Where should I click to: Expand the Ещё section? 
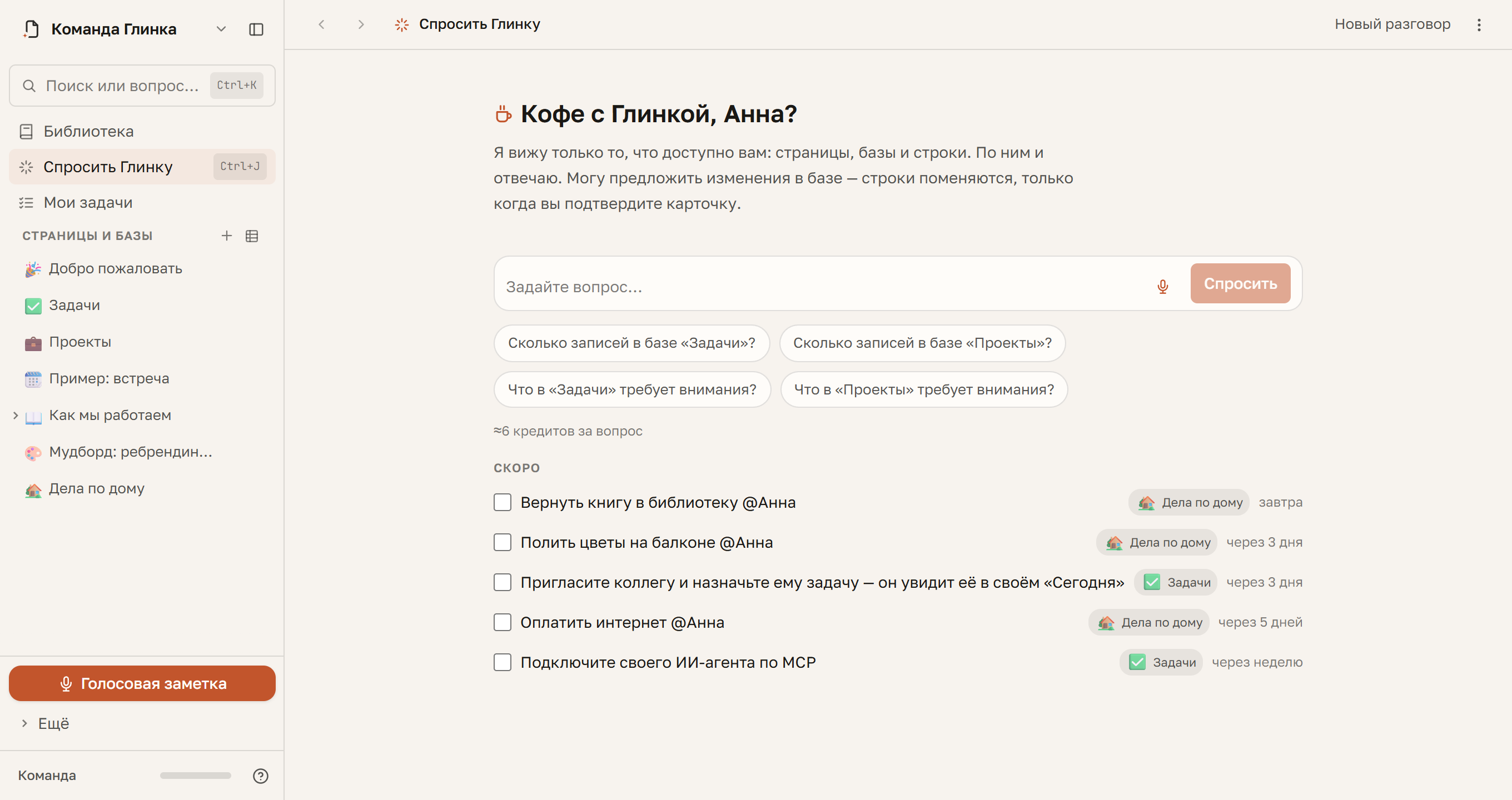pyautogui.click(x=24, y=723)
